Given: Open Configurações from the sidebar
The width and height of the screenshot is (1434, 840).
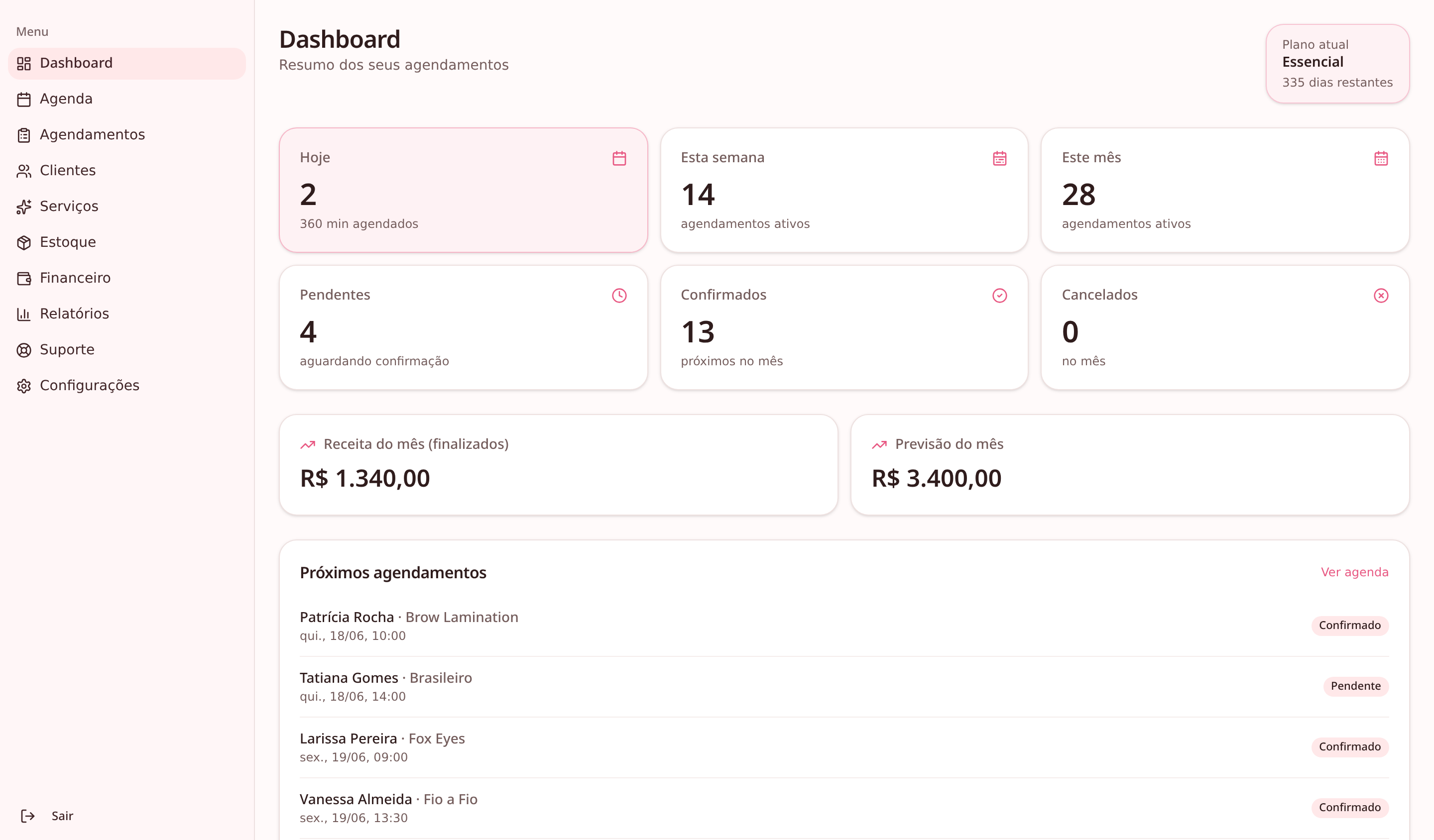Looking at the screenshot, I should [127, 386].
